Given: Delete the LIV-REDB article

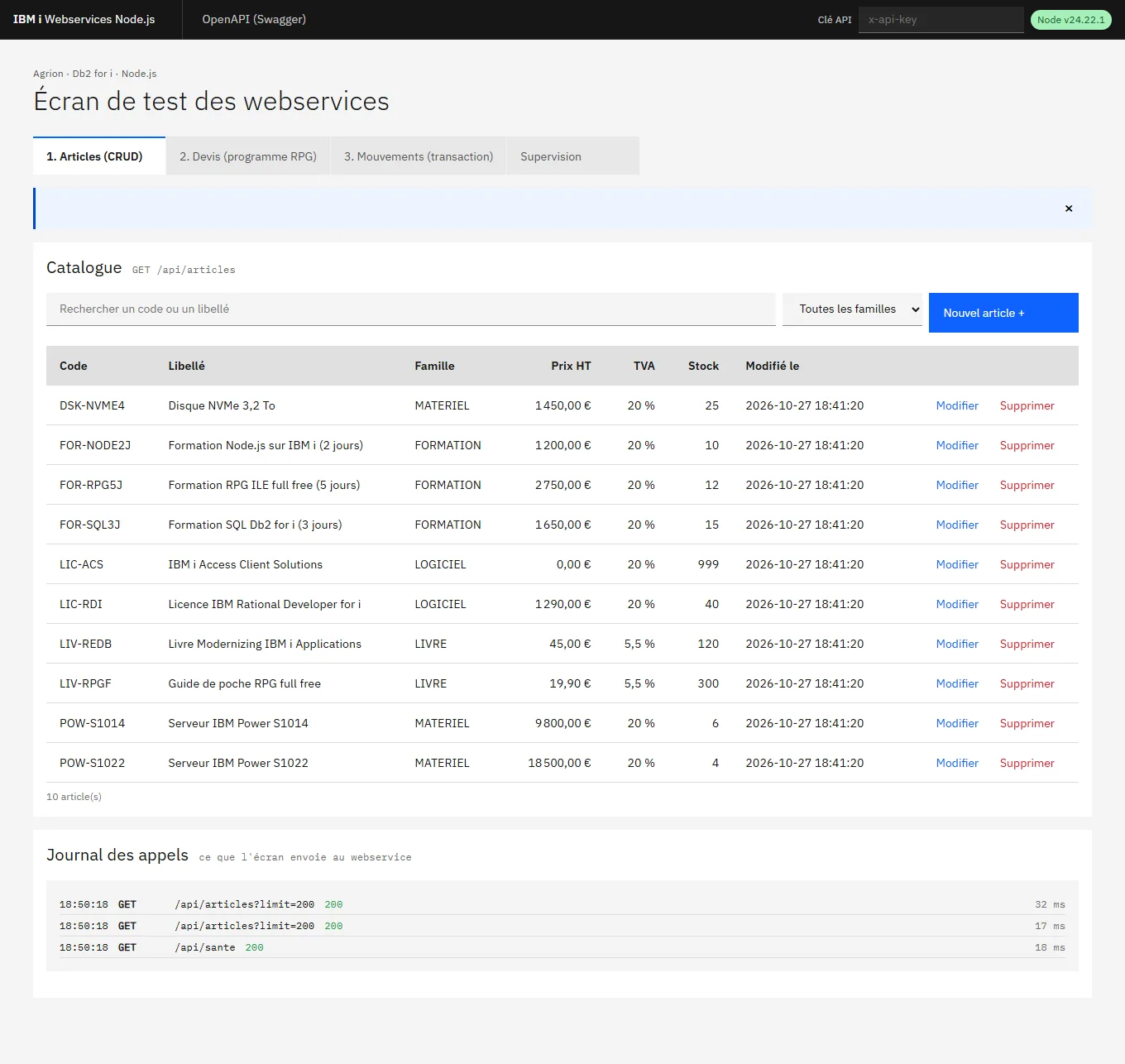Looking at the screenshot, I should coord(1027,644).
